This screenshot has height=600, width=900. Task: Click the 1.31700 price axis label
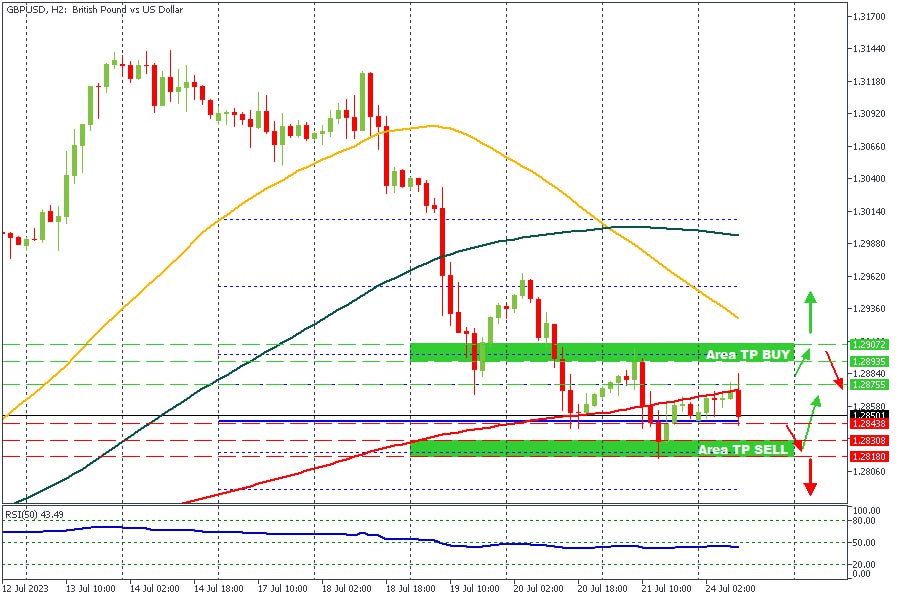click(868, 17)
